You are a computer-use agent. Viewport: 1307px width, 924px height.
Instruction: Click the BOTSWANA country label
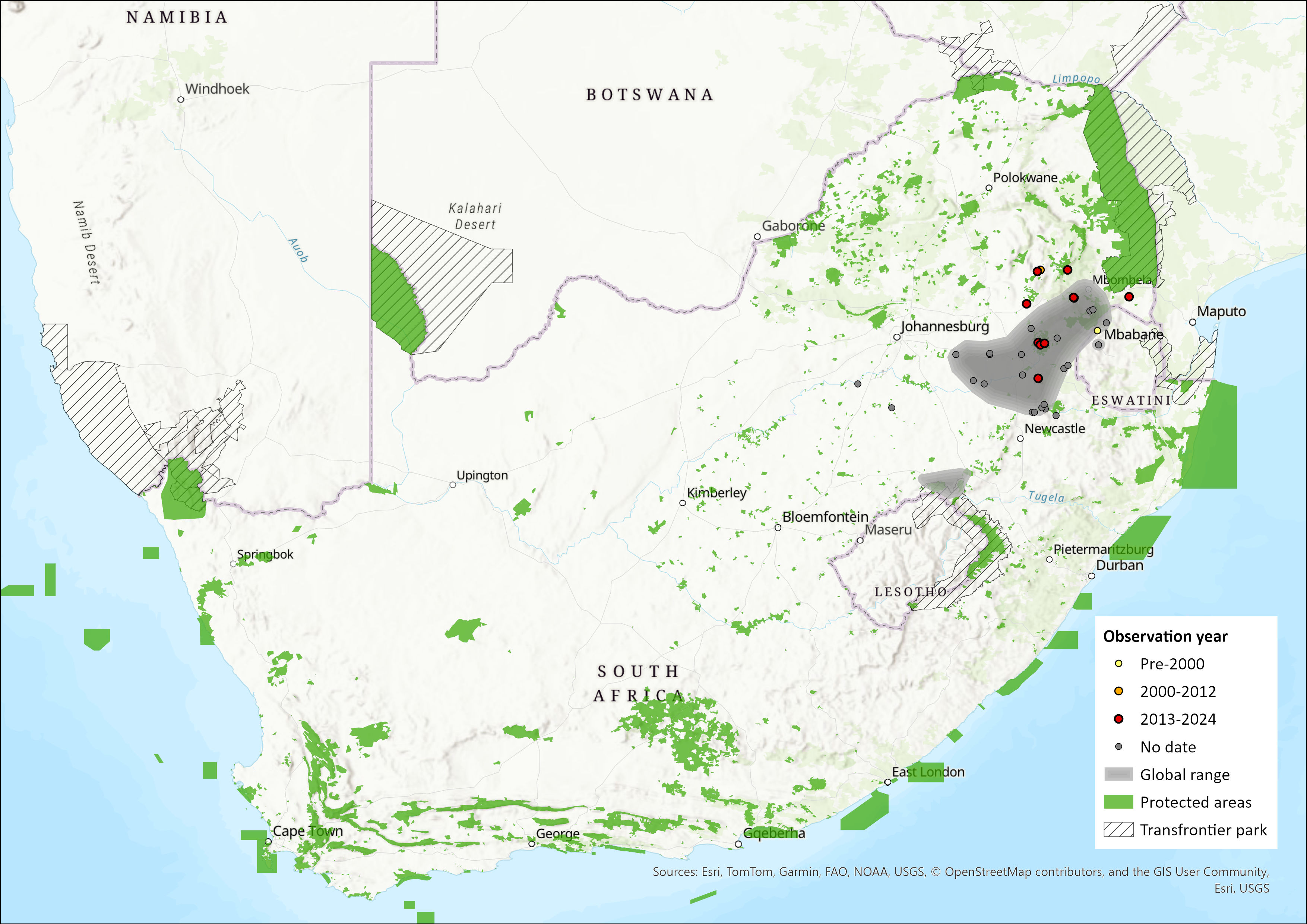[649, 95]
